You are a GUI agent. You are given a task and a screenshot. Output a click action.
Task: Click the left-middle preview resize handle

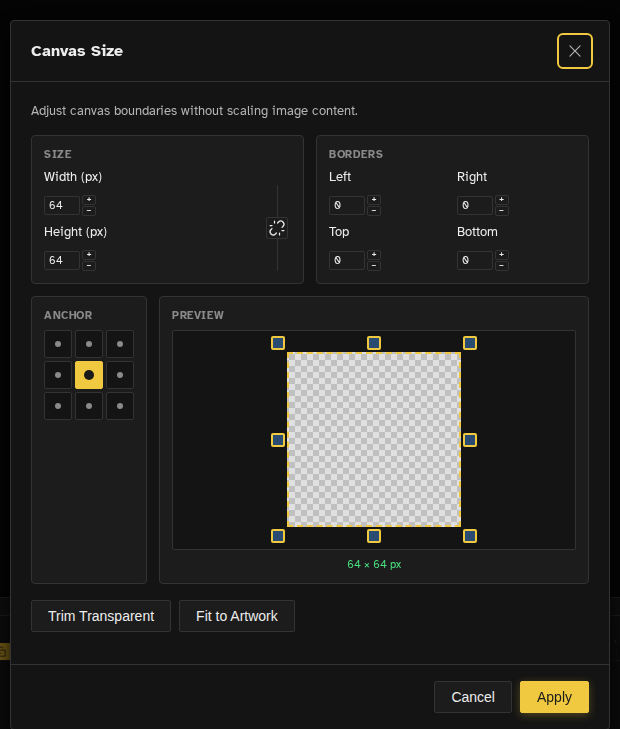click(278, 440)
